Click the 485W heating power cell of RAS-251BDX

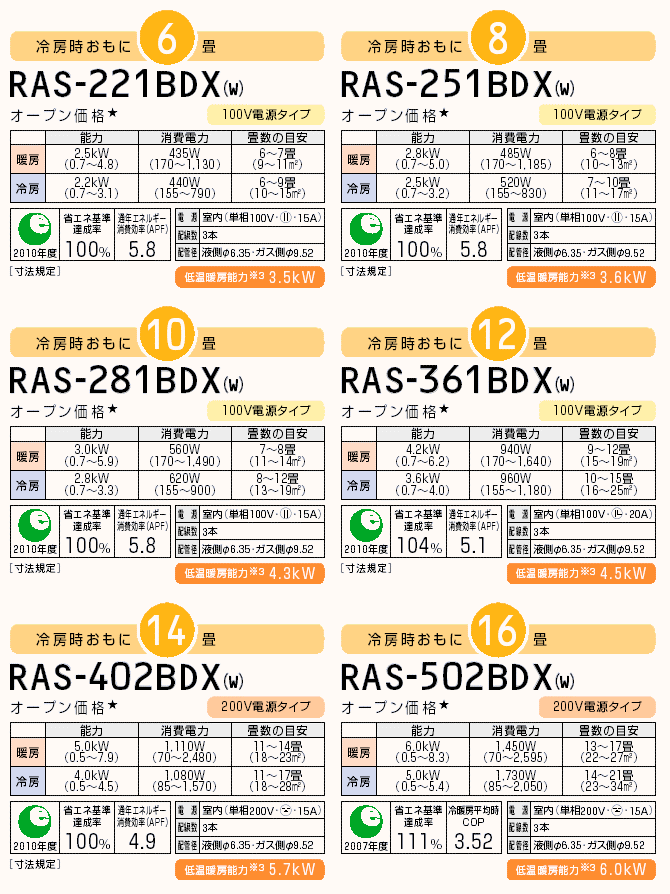click(516, 159)
